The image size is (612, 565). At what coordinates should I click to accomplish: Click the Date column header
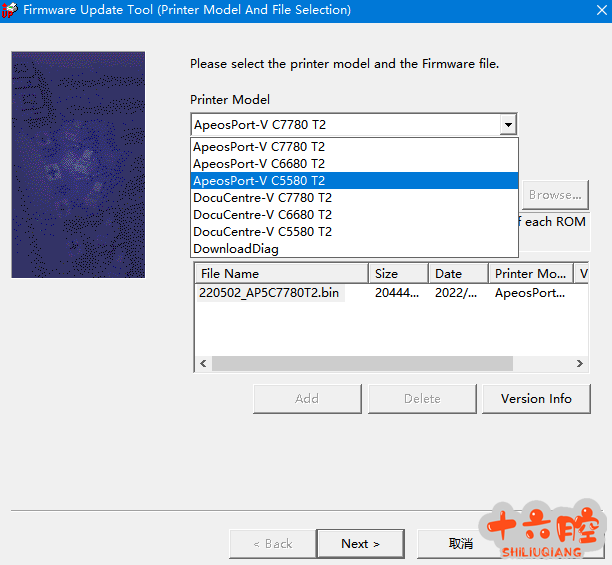(x=457, y=274)
